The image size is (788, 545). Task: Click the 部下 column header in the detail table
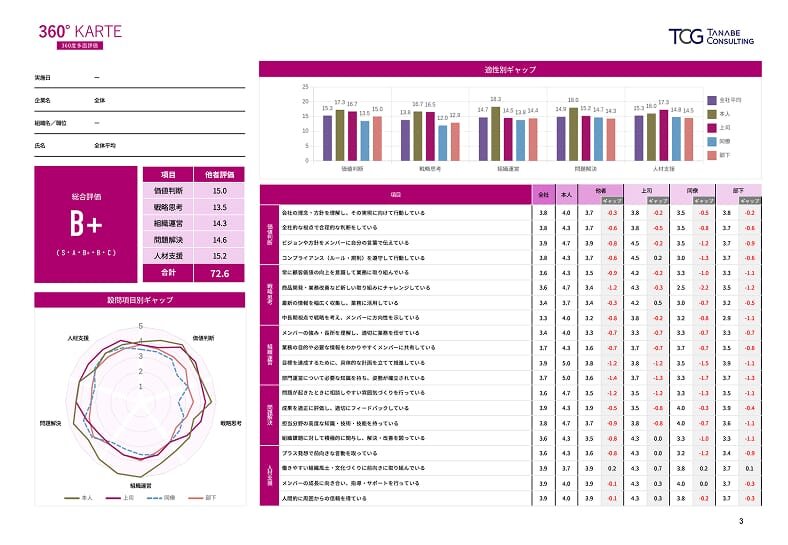738,191
